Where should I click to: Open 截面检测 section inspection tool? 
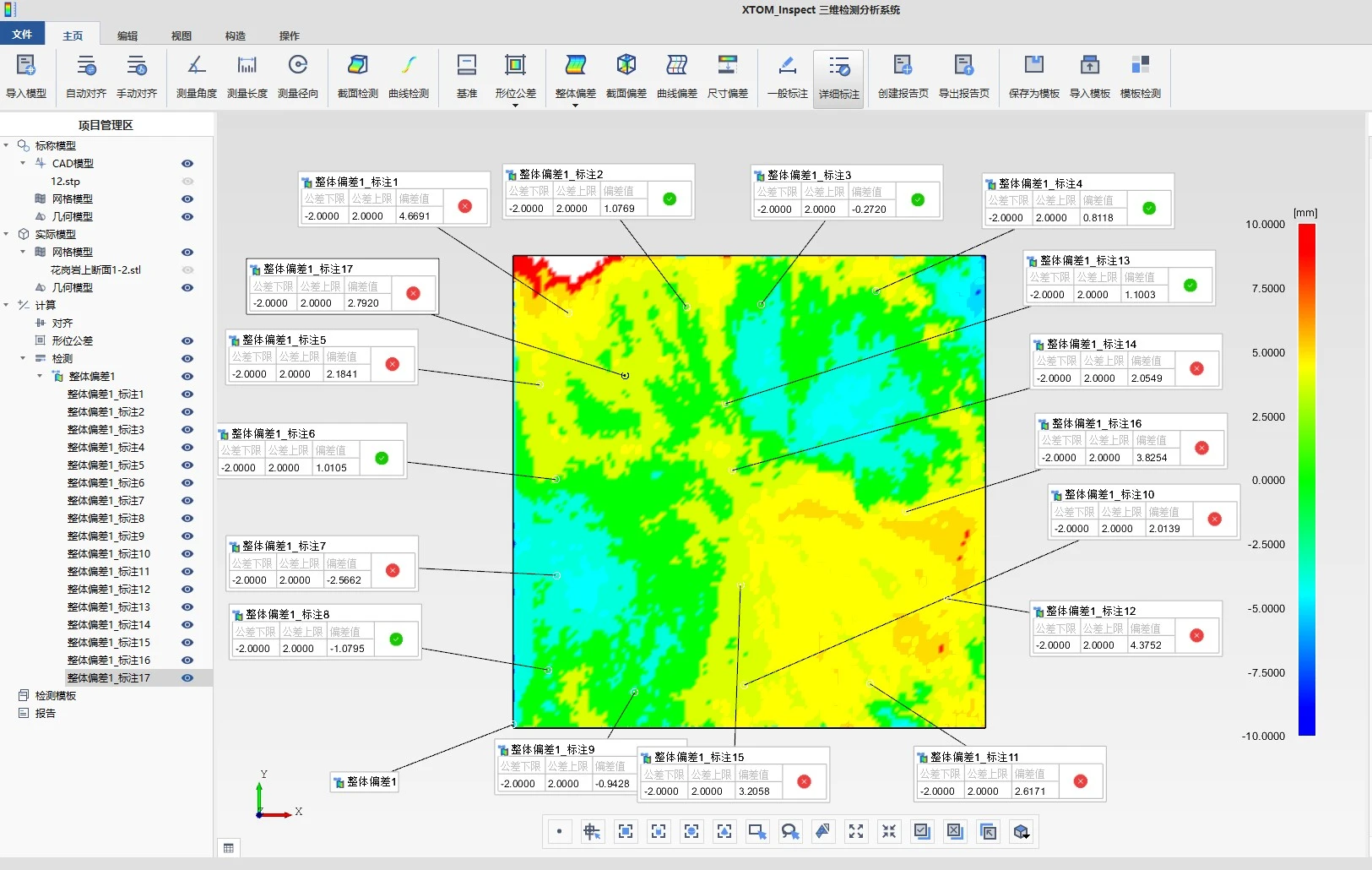[358, 76]
